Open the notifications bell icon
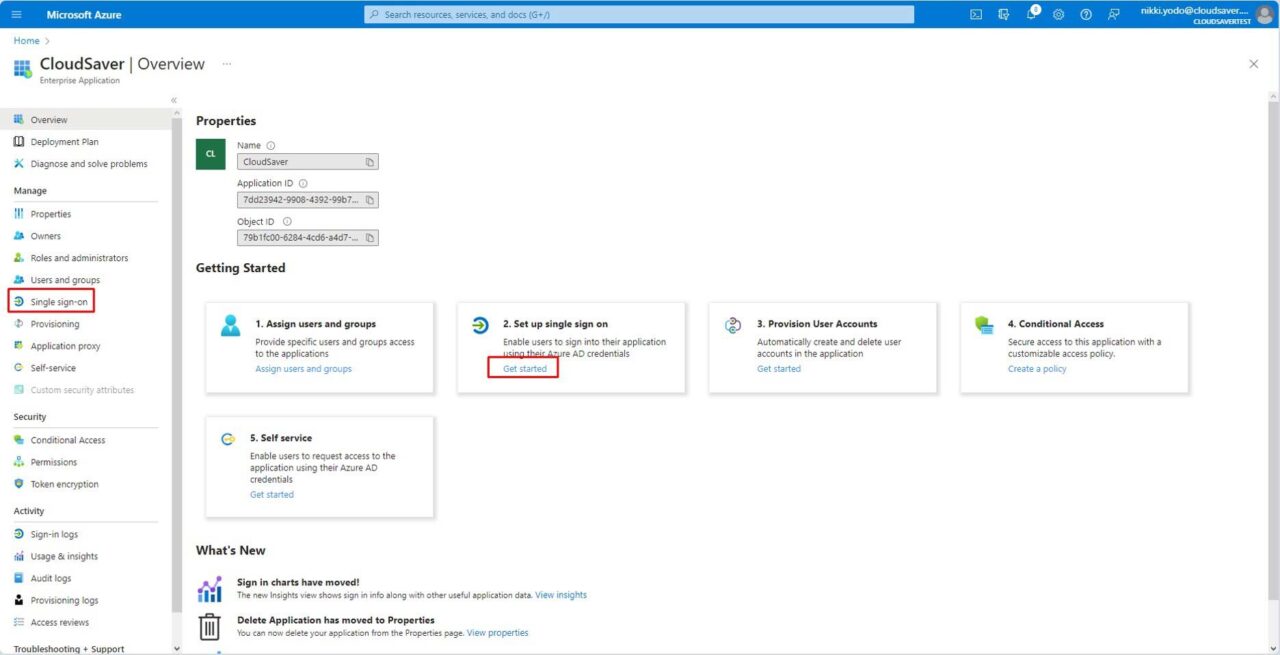The height and width of the screenshot is (655, 1280). pyautogui.click(x=1030, y=13)
